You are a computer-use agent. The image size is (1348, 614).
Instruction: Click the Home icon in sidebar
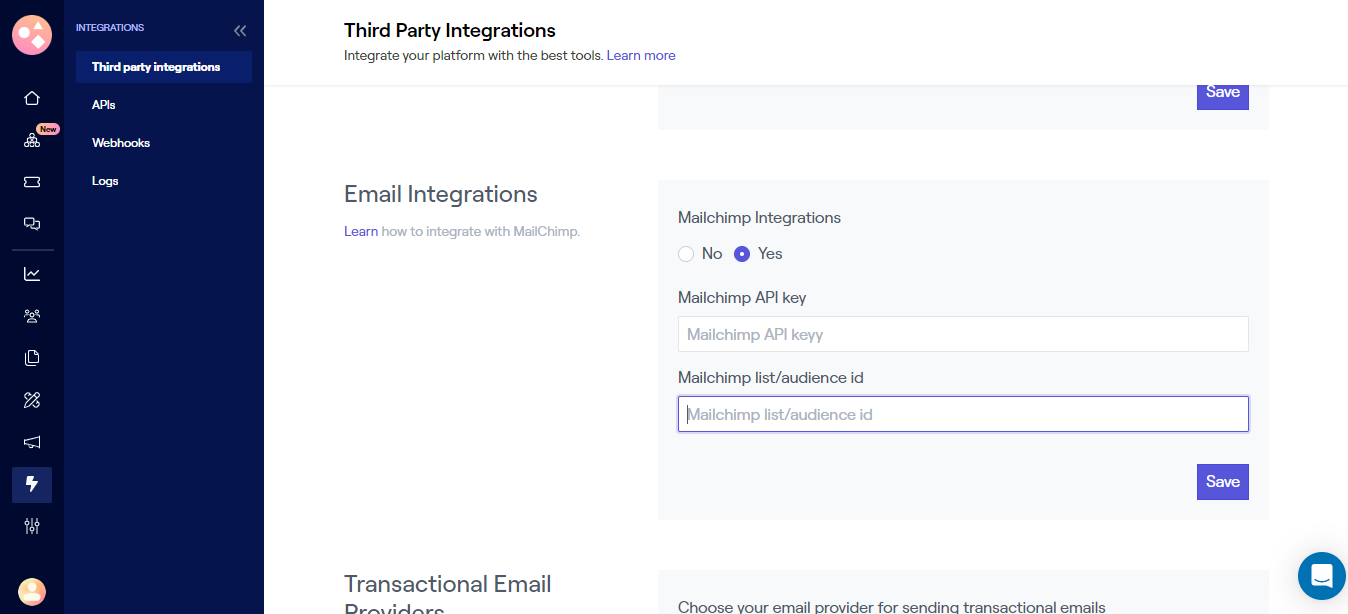click(32, 98)
